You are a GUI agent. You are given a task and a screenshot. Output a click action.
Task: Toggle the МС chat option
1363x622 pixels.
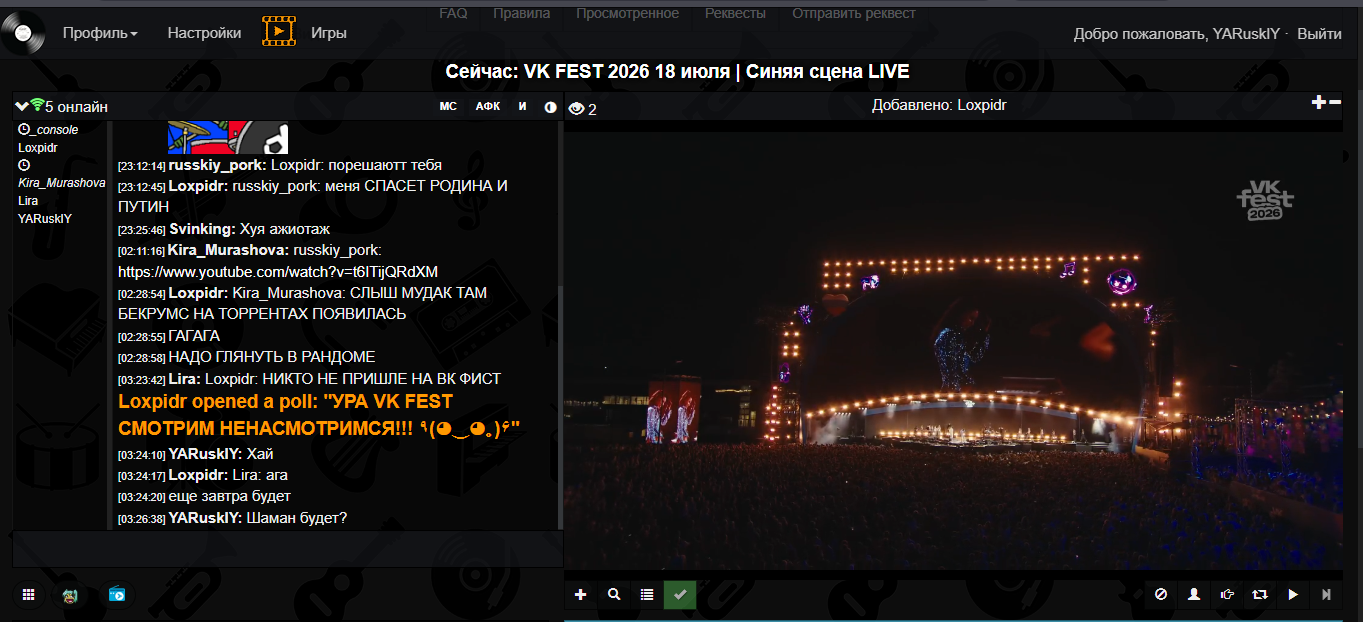pyautogui.click(x=448, y=107)
